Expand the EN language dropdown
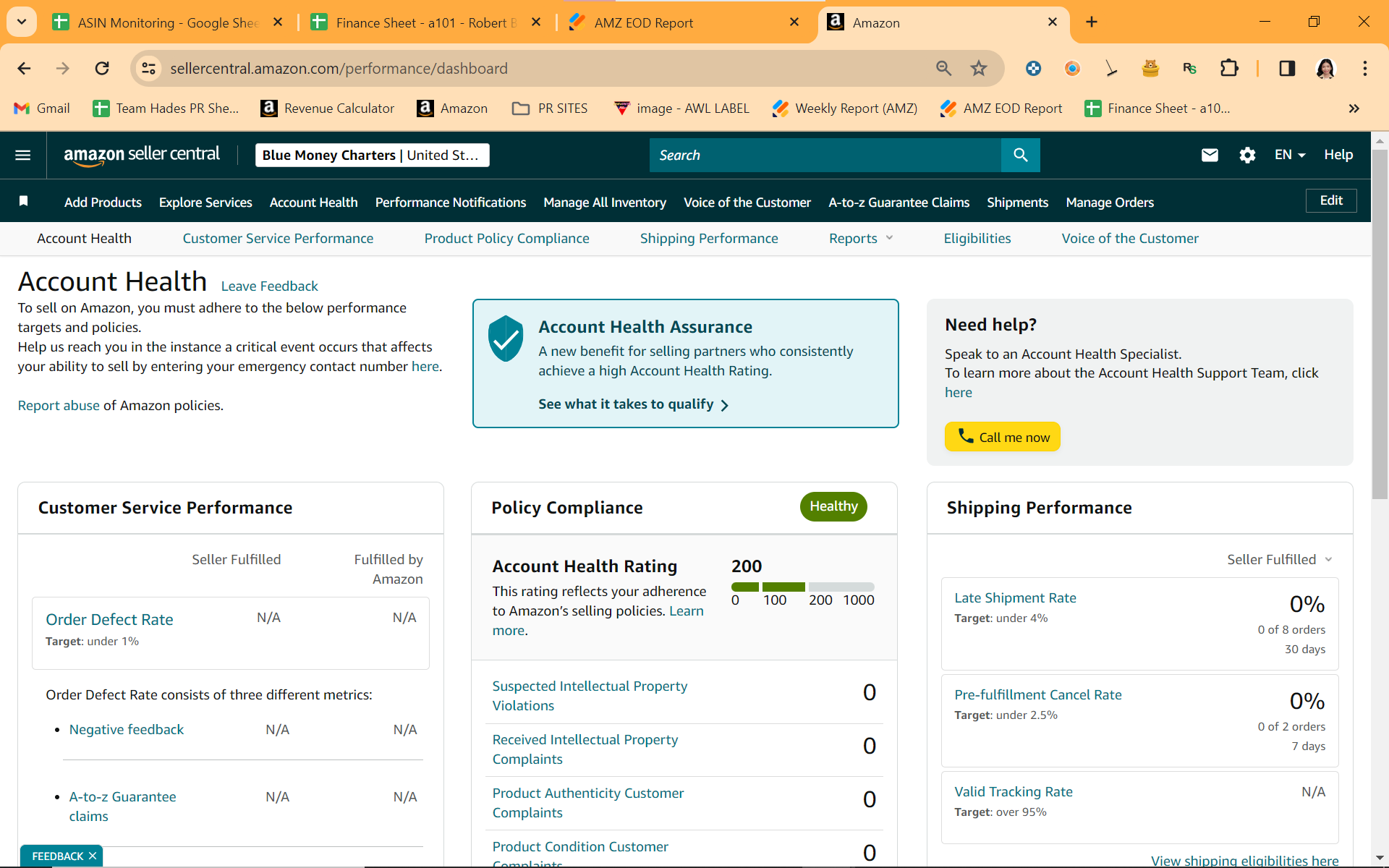This screenshot has width=1389, height=868. click(x=1290, y=155)
